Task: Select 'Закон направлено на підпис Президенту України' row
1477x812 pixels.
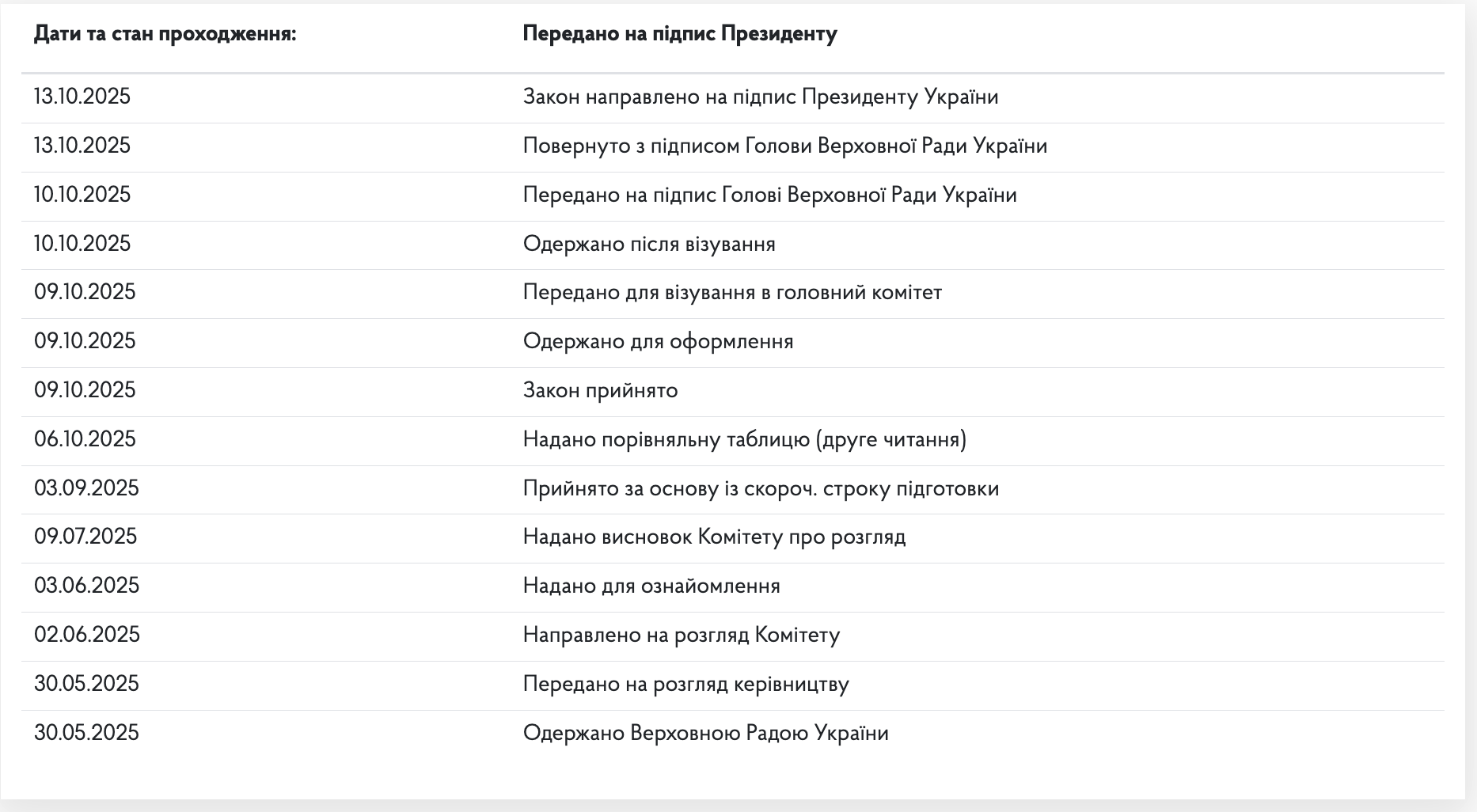Action: (760, 97)
